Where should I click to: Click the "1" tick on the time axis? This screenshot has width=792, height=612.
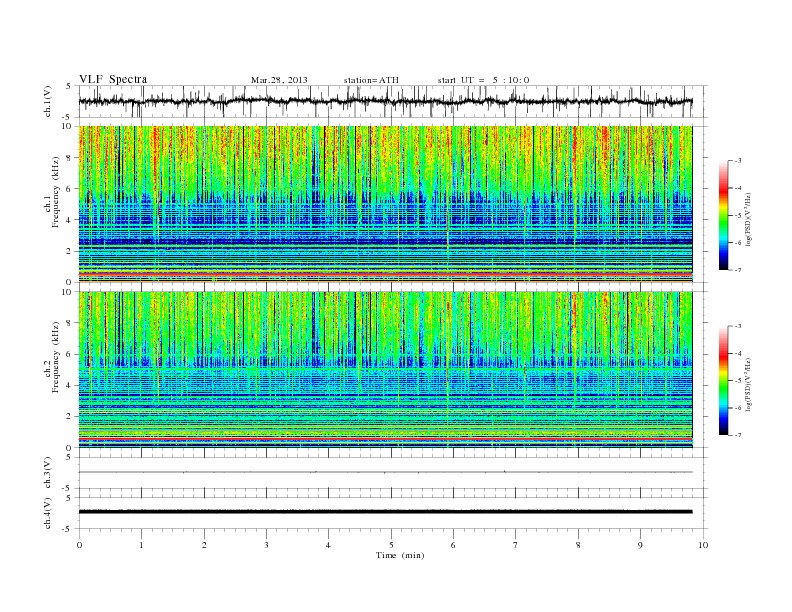coord(141,545)
